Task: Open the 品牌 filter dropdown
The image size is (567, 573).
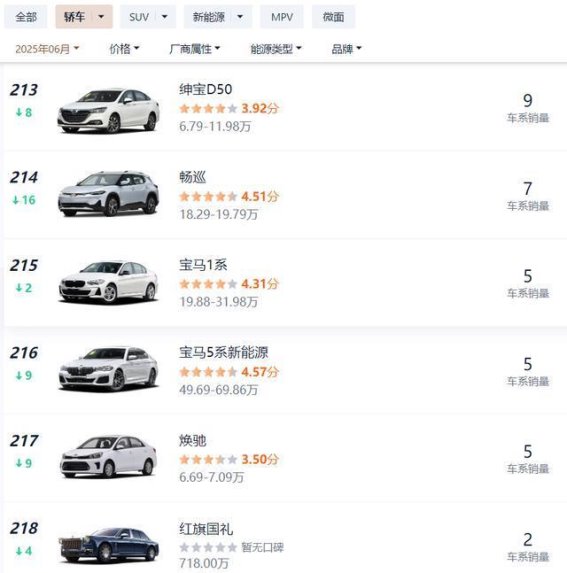Action: point(346,49)
